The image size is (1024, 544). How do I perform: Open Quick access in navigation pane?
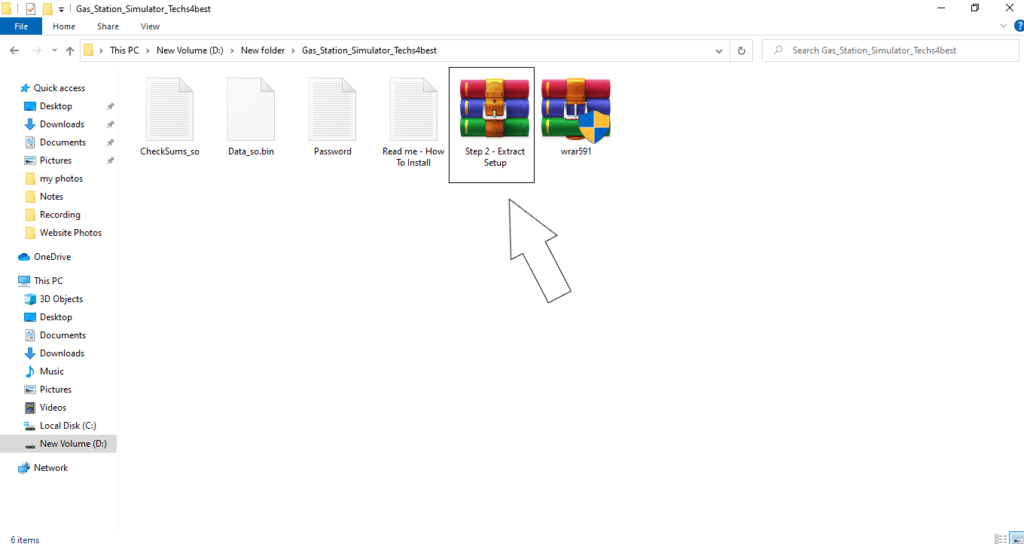point(59,88)
